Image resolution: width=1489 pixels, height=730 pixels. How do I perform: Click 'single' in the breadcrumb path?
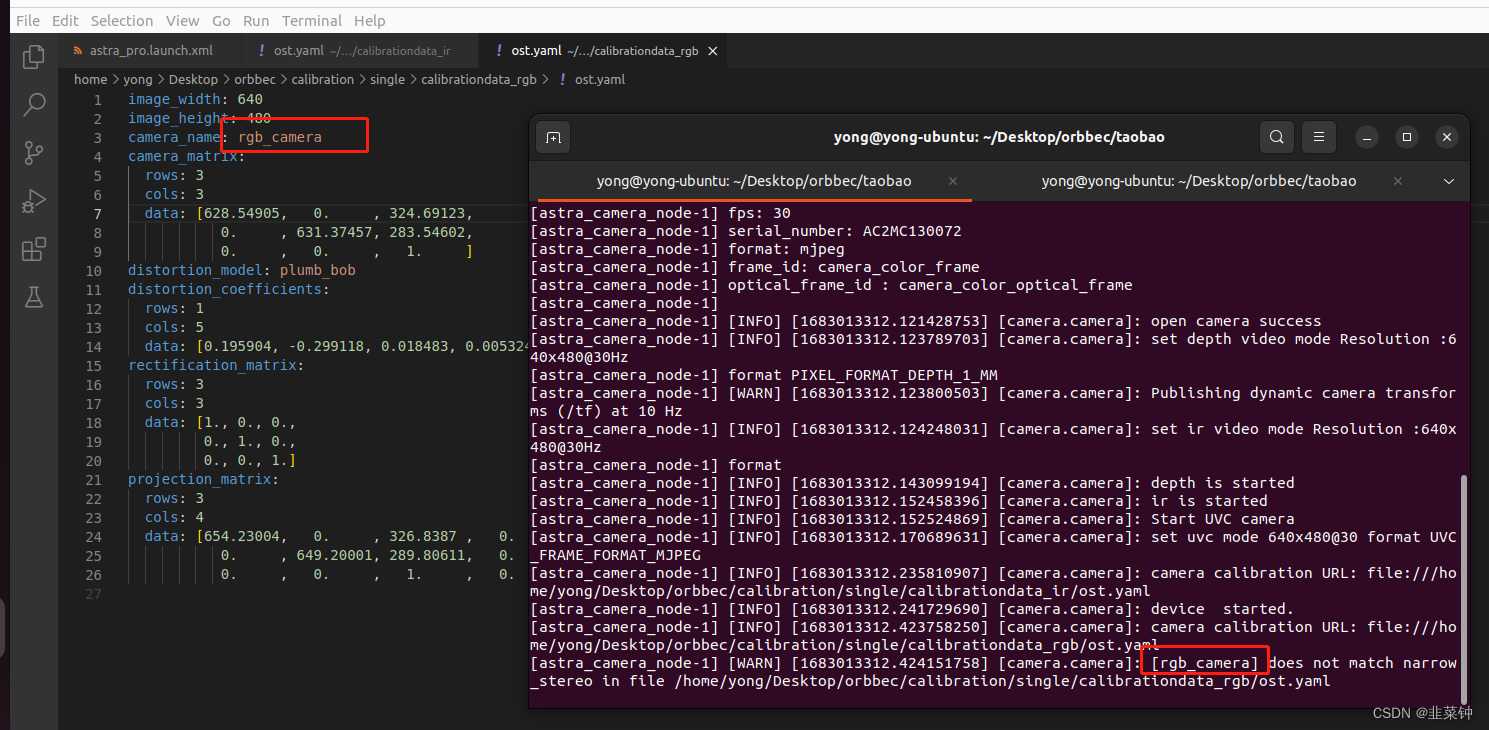(388, 79)
